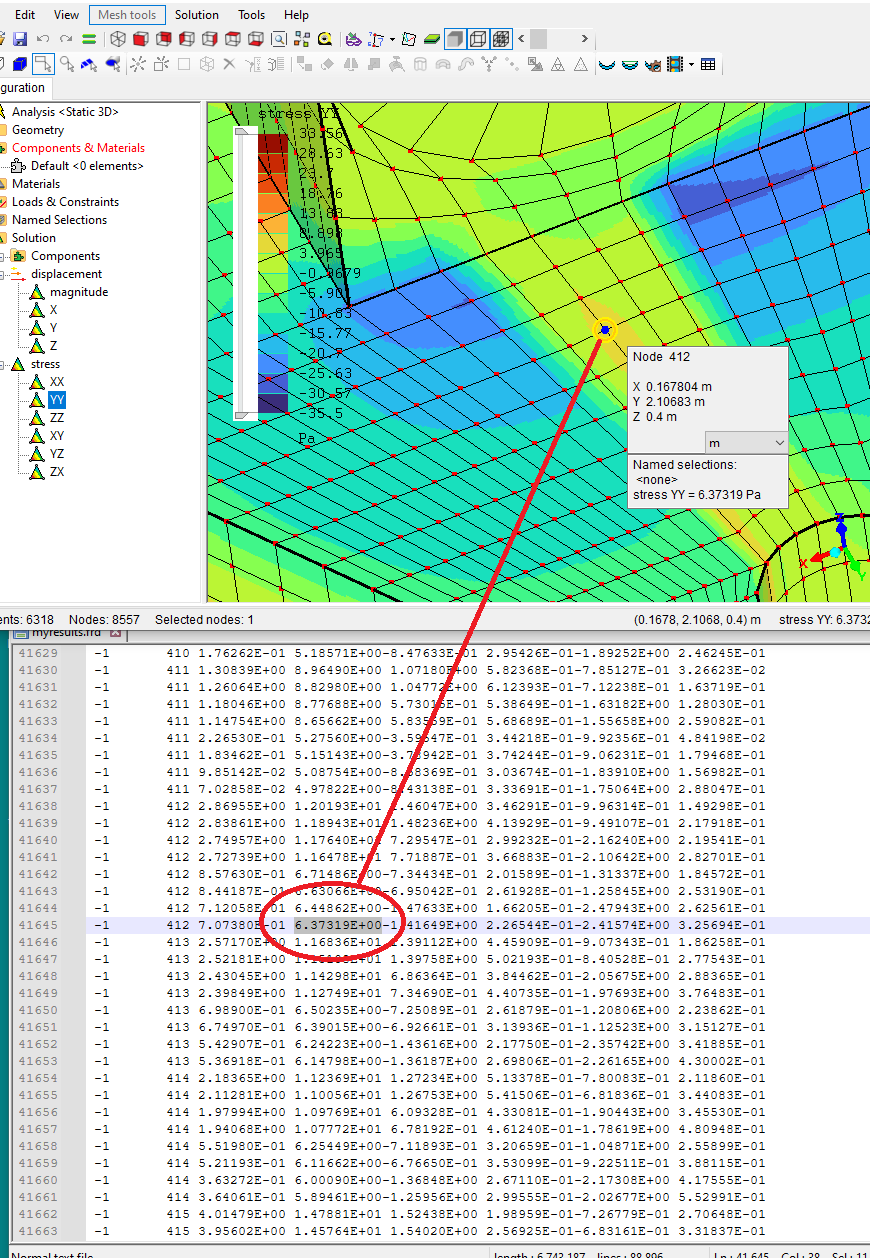The height and width of the screenshot is (1258, 870).
Task: Click the Save floppy disk icon
Action: (x=20, y=39)
